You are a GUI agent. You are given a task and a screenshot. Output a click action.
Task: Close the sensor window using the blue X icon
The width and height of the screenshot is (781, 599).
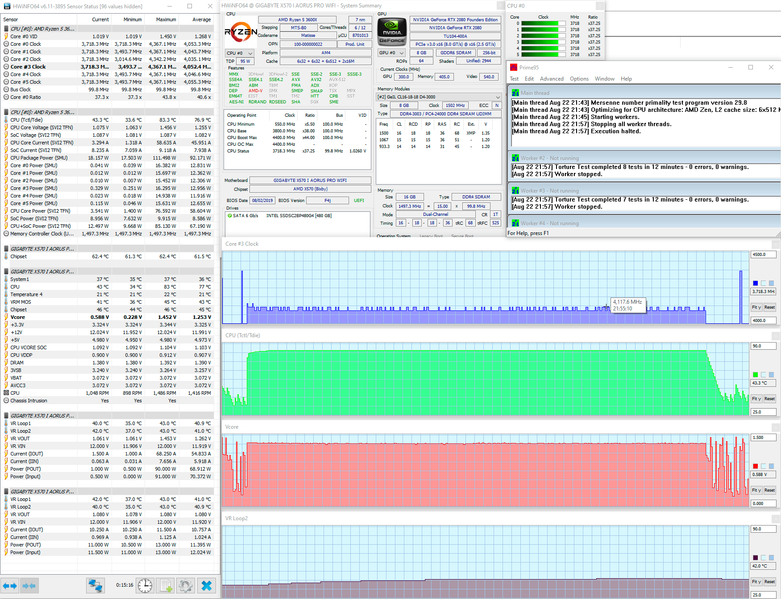[206, 586]
